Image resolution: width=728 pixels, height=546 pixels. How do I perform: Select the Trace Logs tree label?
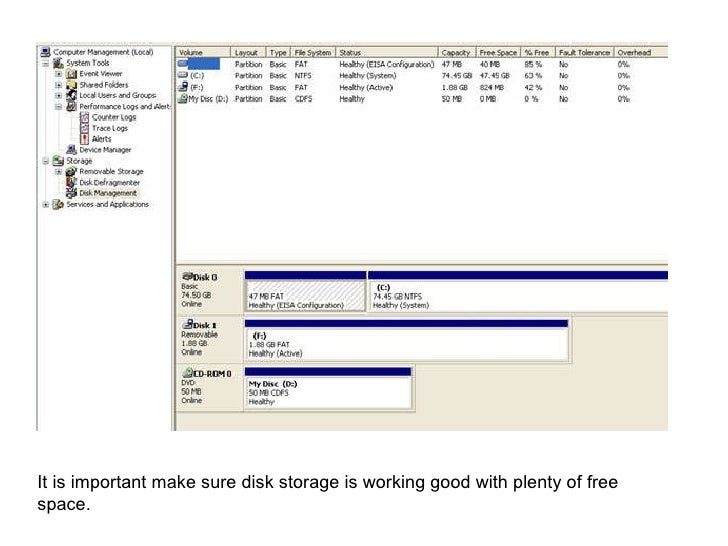[110, 128]
